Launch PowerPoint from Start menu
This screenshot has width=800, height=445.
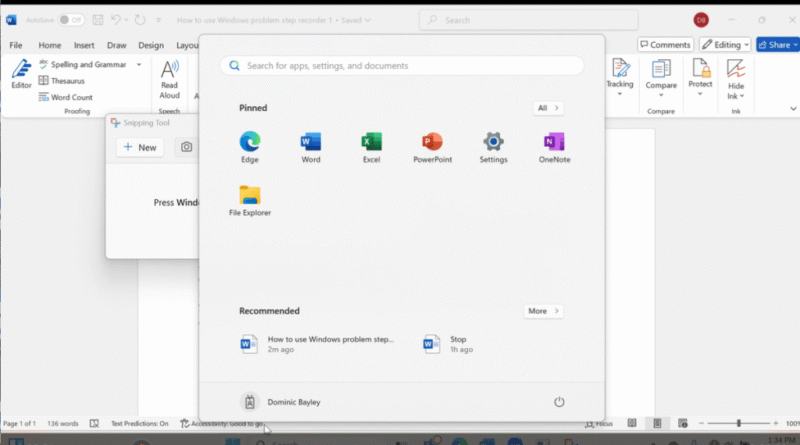(x=432, y=147)
